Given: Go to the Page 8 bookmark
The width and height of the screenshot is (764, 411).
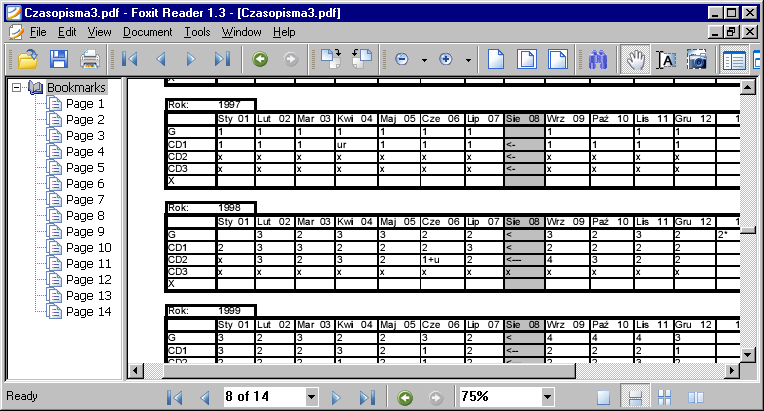Looking at the screenshot, I should point(85,216).
